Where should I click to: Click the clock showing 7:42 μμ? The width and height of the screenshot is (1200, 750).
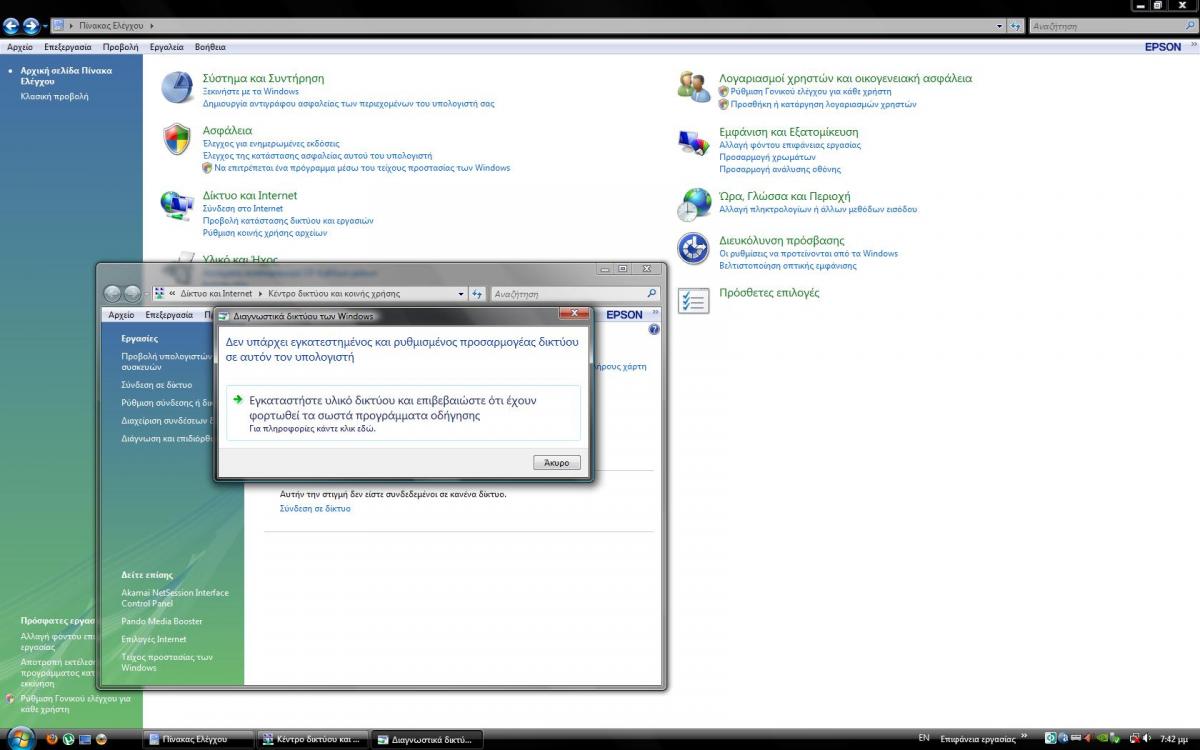pos(1174,739)
